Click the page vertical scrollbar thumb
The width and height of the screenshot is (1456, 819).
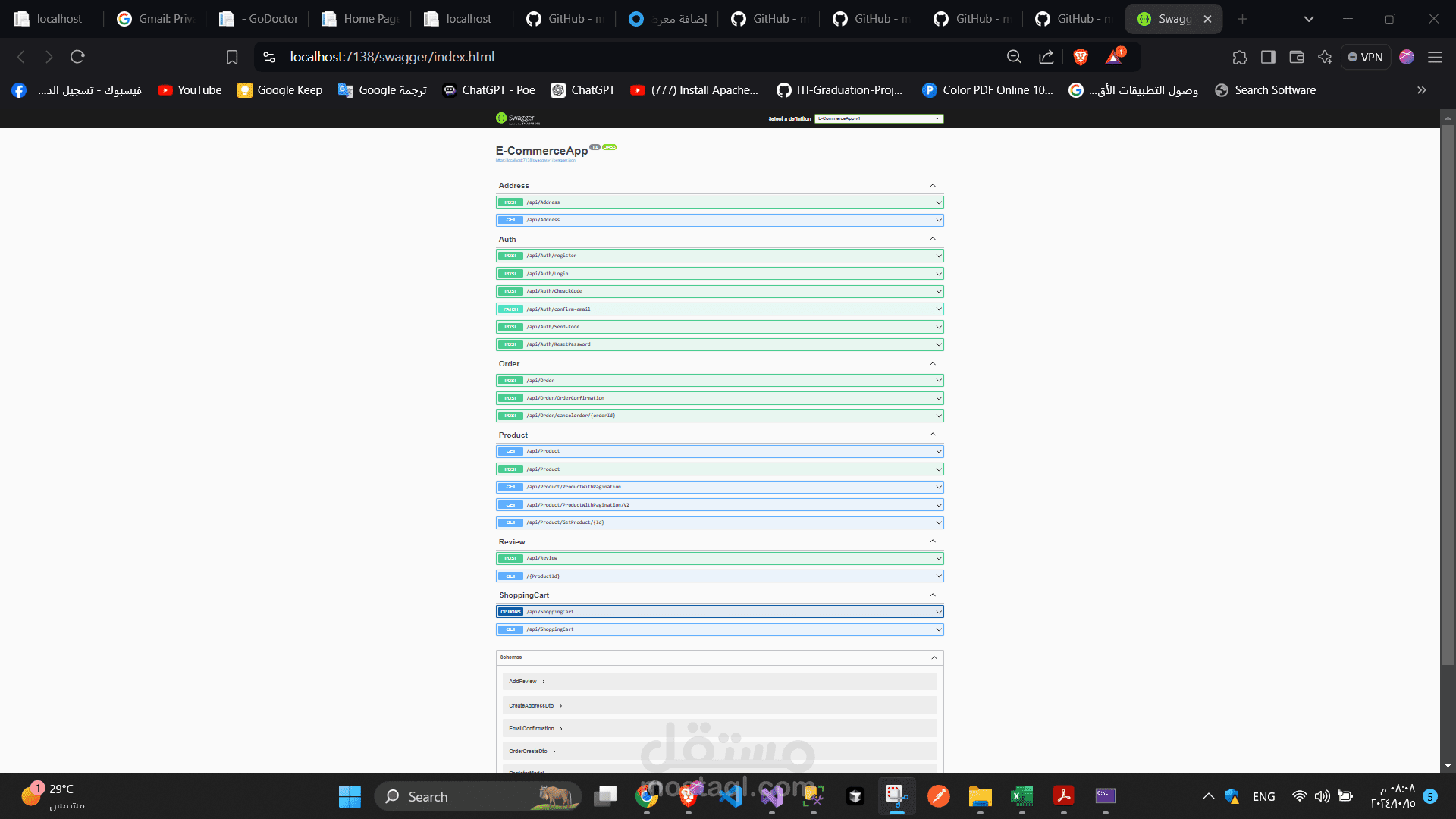[1448, 395]
